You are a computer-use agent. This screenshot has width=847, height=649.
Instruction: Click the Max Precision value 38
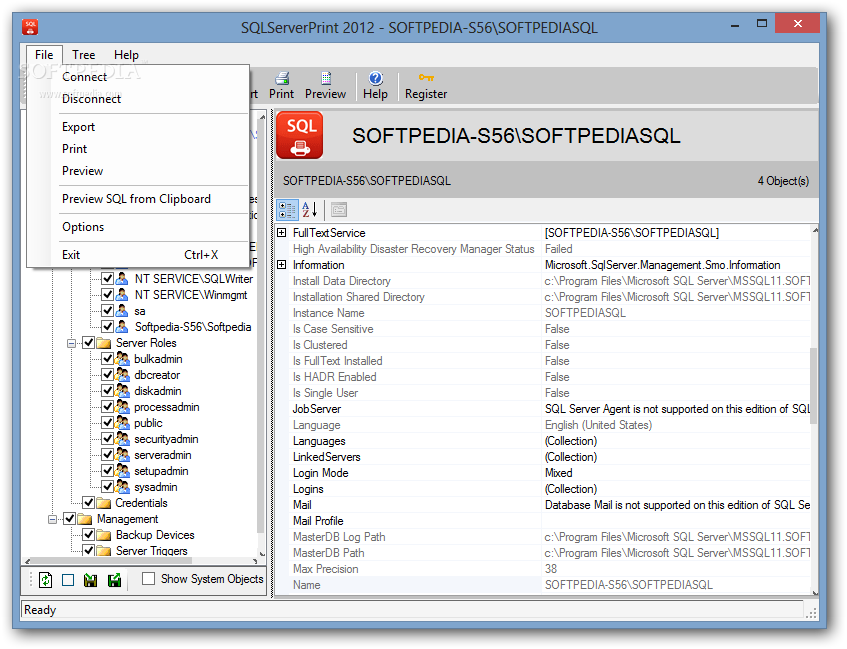point(550,569)
